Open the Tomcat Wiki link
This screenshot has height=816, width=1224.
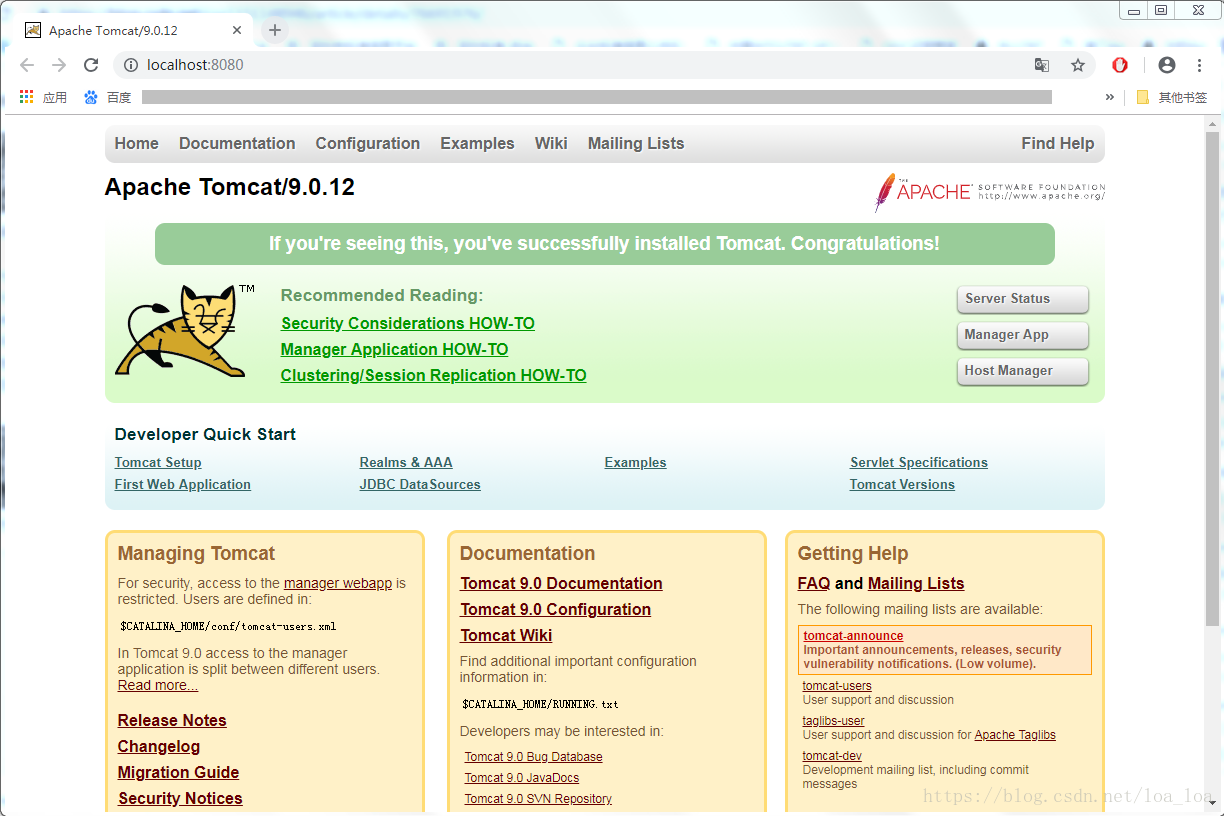(x=506, y=635)
